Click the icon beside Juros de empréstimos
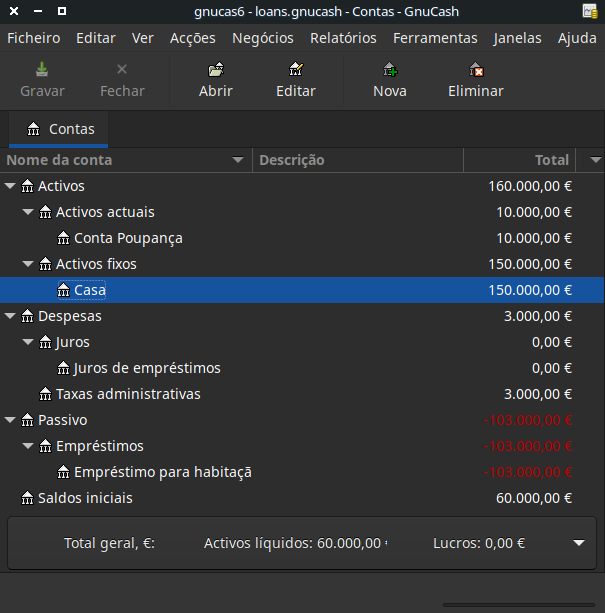The image size is (605, 613). 63,368
